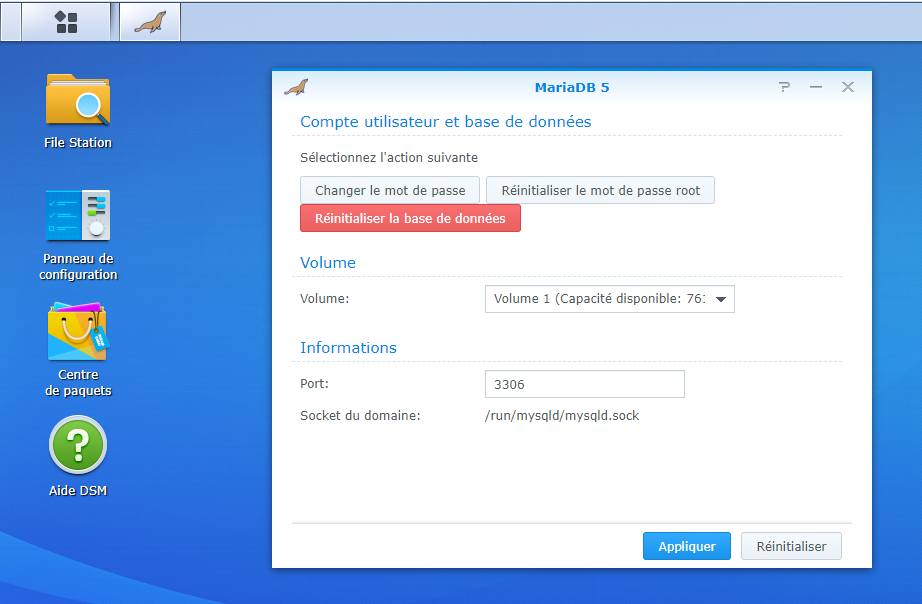
Task: Click the MariaDB seal icon in window title
Action: tap(296, 88)
